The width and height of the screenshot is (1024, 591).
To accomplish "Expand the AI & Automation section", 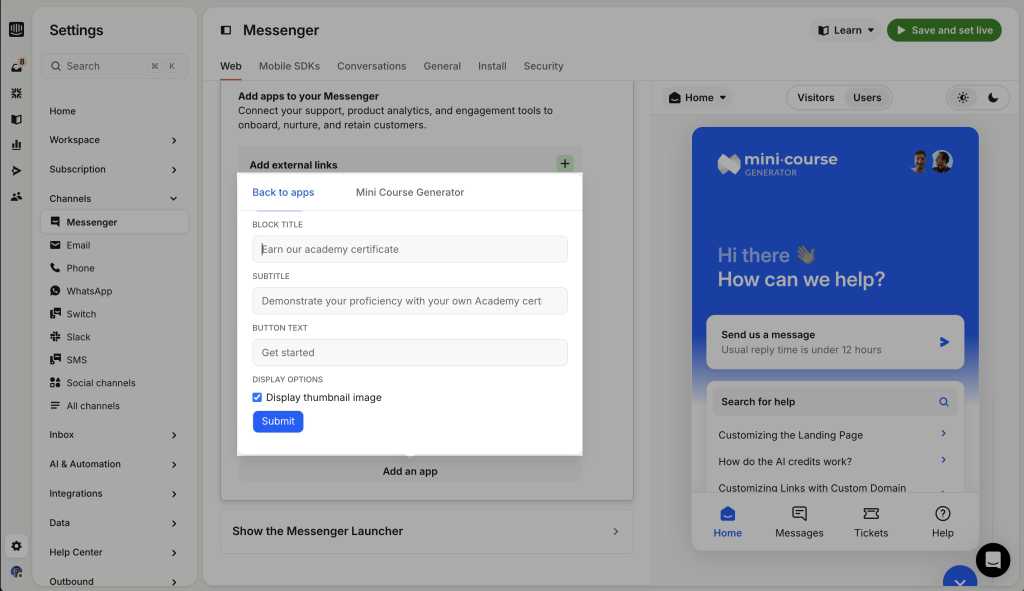I will [x=115, y=464].
